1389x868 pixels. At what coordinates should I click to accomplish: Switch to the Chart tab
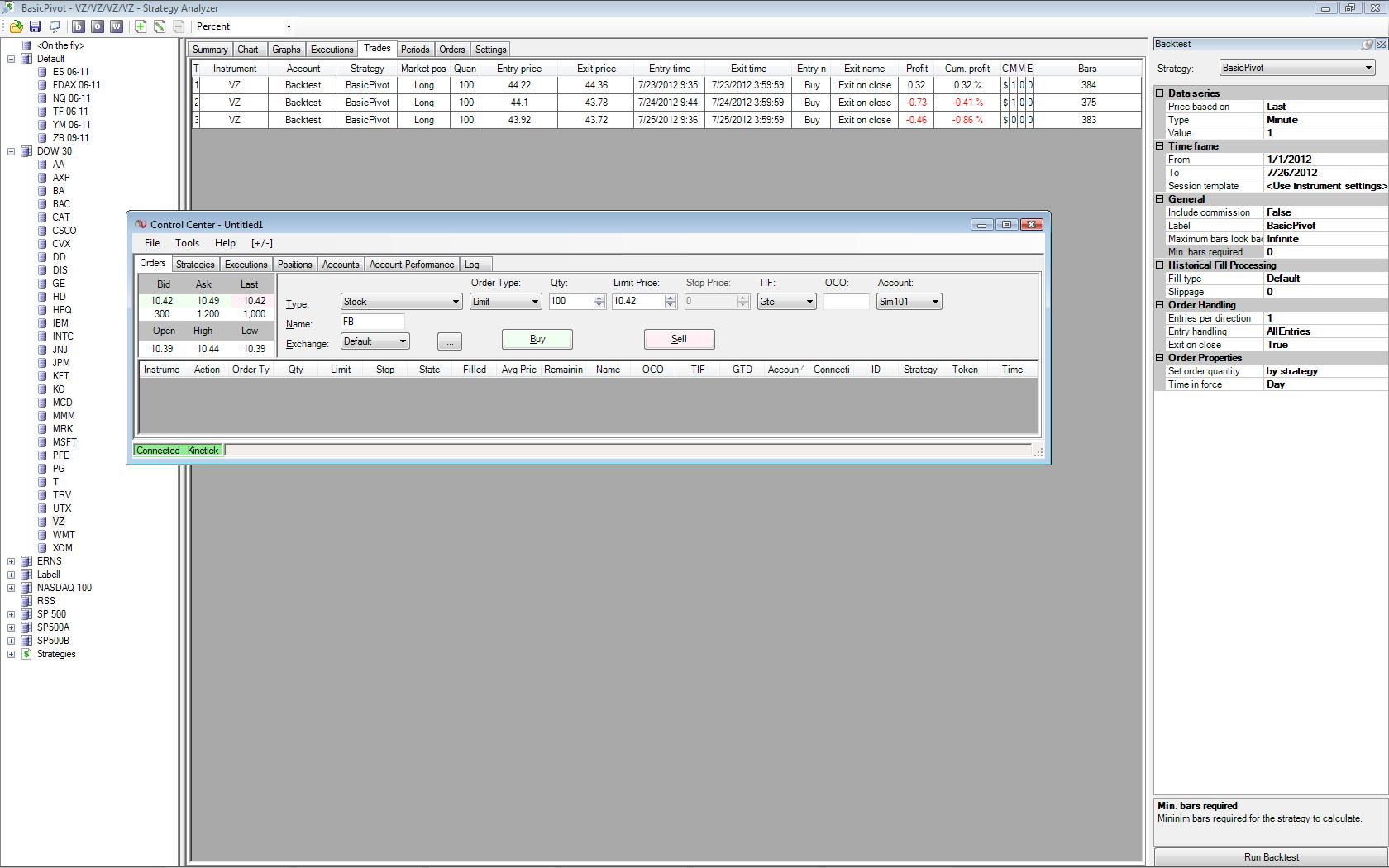(248, 50)
